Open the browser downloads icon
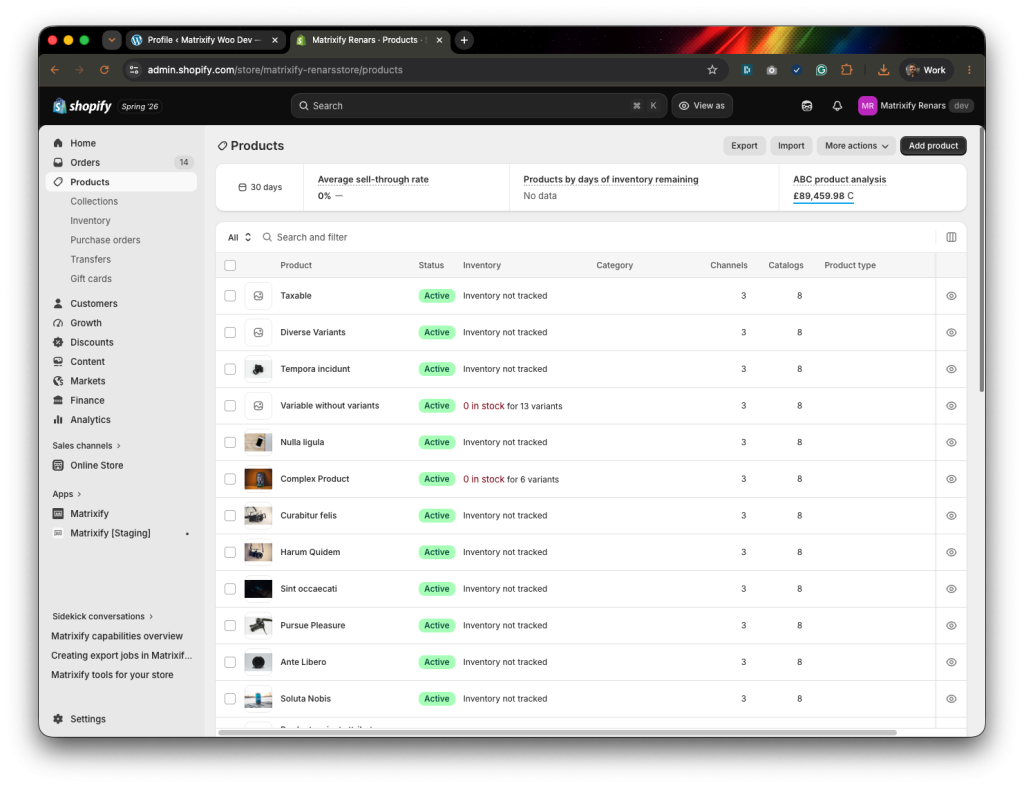The height and width of the screenshot is (788, 1024). [883, 70]
